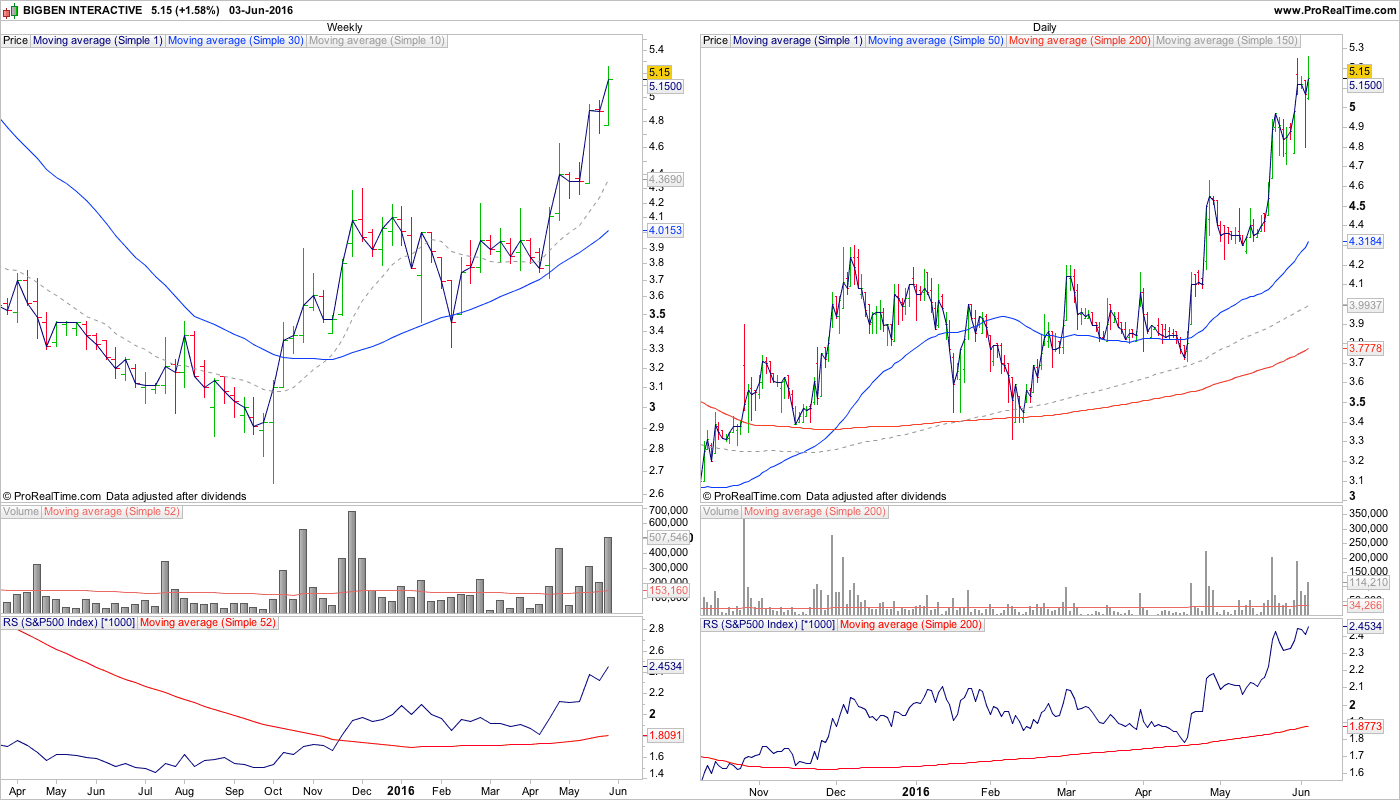Click the 2.4534 RS value on Daily panel
The image size is (1400, 800).
1365,627
